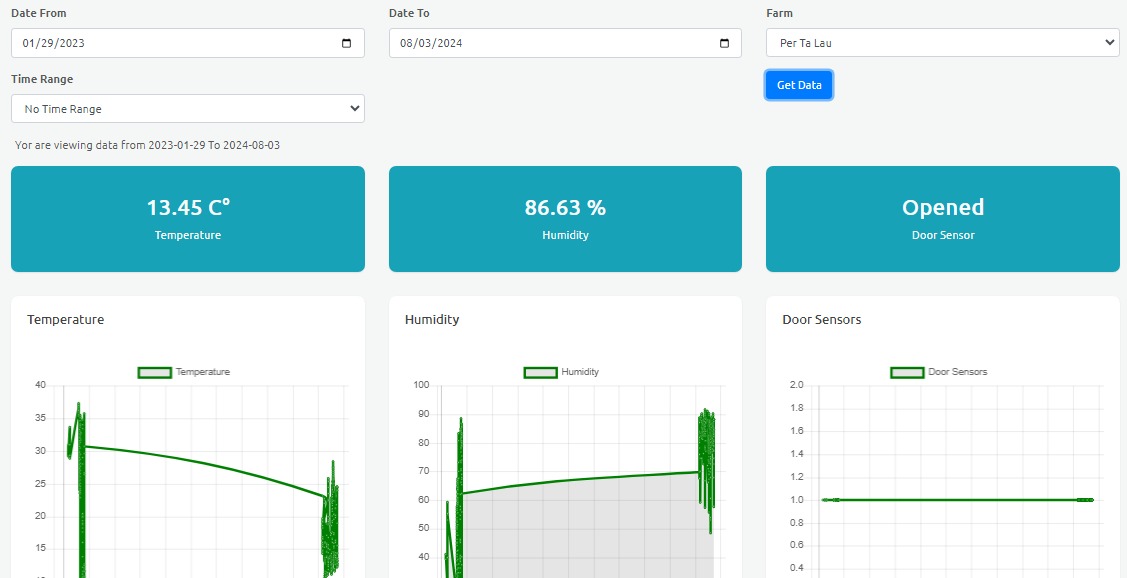Open the Date From calendar picker icon
This screenshot has width=1127, height=578.
(x=346, y=43)
